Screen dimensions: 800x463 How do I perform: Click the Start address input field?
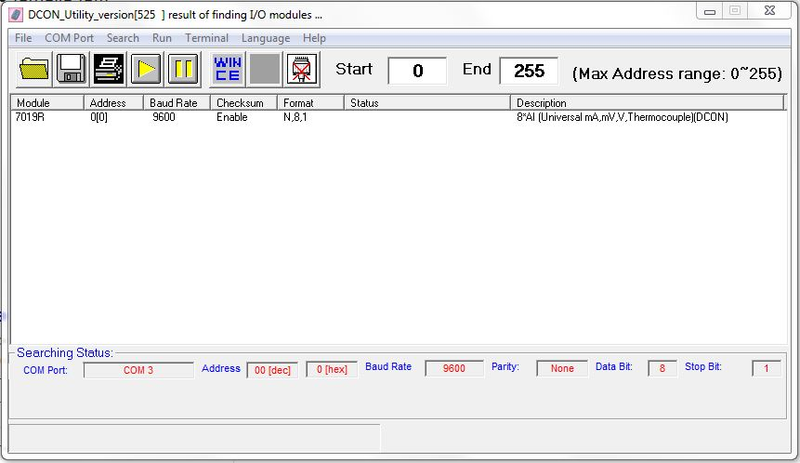[417, 71]
